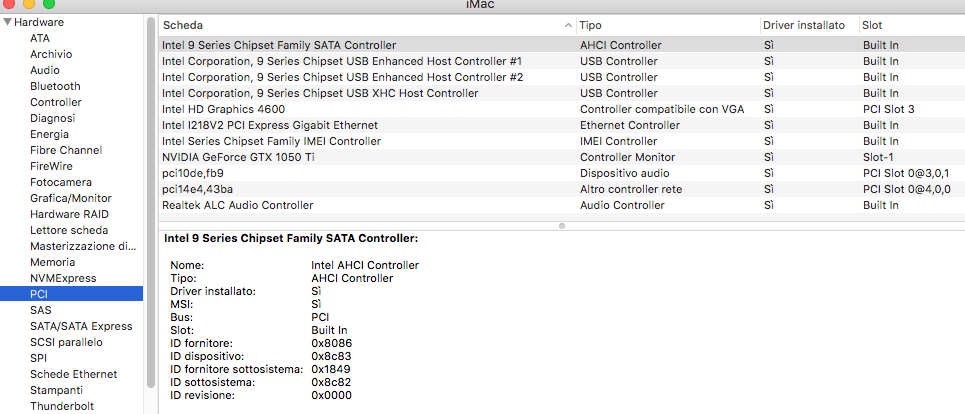Open Archivio in the sidebar
This screenshot has width=965, height=414.
51,54
